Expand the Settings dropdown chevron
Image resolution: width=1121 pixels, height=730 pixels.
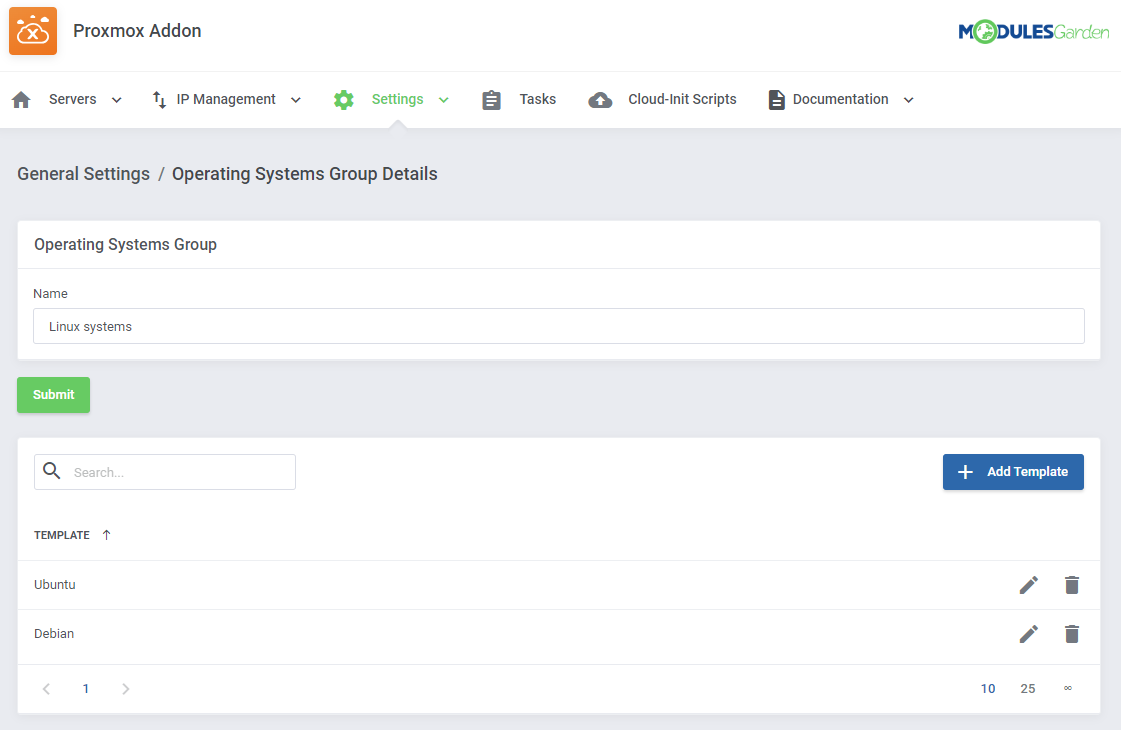(444, 100)
